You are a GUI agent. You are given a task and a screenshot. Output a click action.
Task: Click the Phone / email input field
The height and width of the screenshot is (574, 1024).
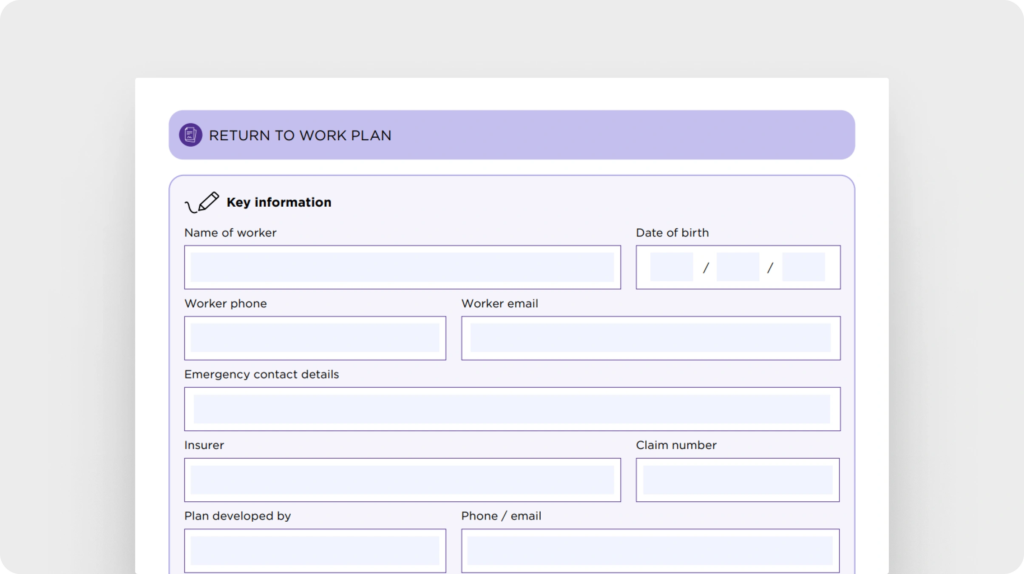(x=650, y=550)
